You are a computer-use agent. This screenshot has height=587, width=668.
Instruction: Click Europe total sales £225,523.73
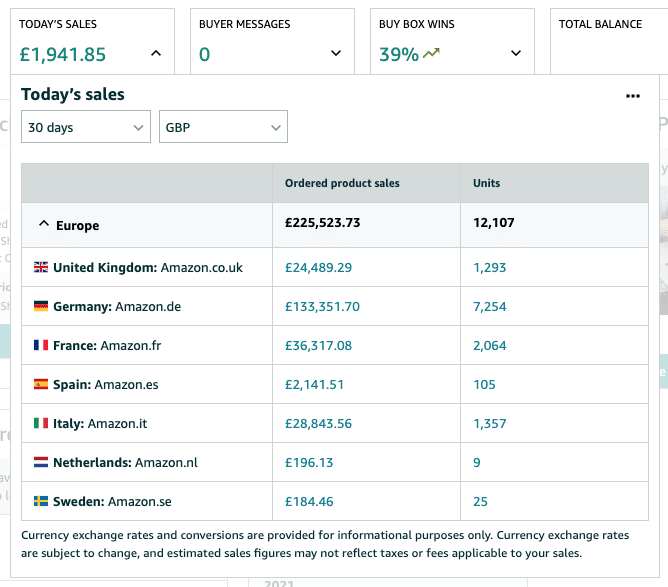point(322,223)
